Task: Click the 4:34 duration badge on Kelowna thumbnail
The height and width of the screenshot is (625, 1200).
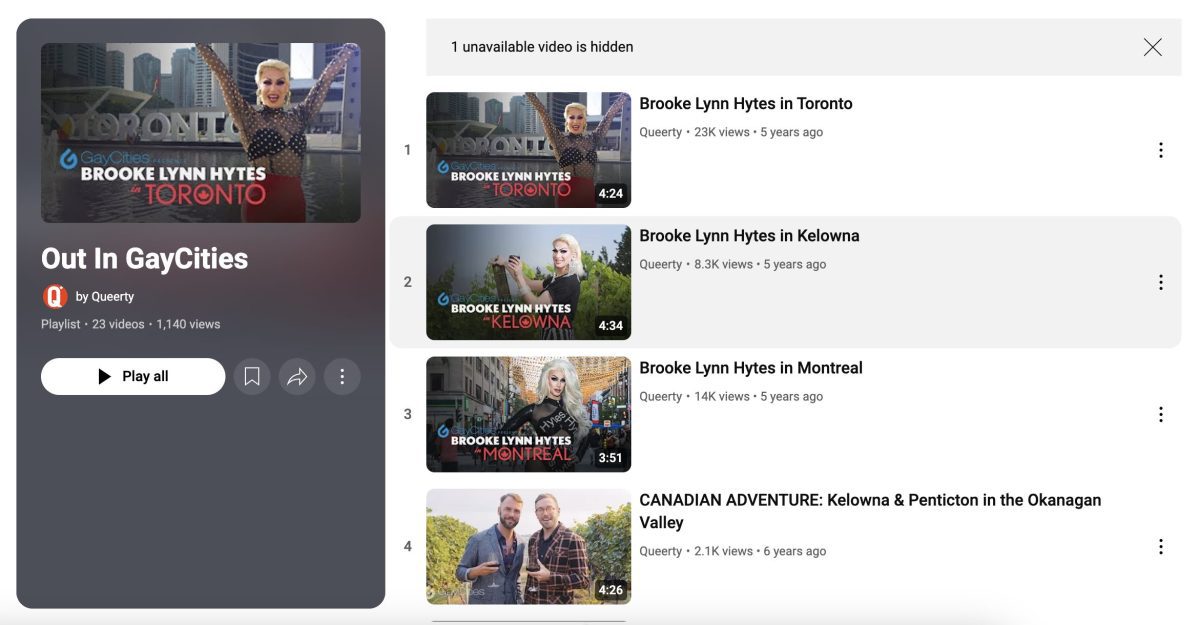Action: (x=610, y=326)
